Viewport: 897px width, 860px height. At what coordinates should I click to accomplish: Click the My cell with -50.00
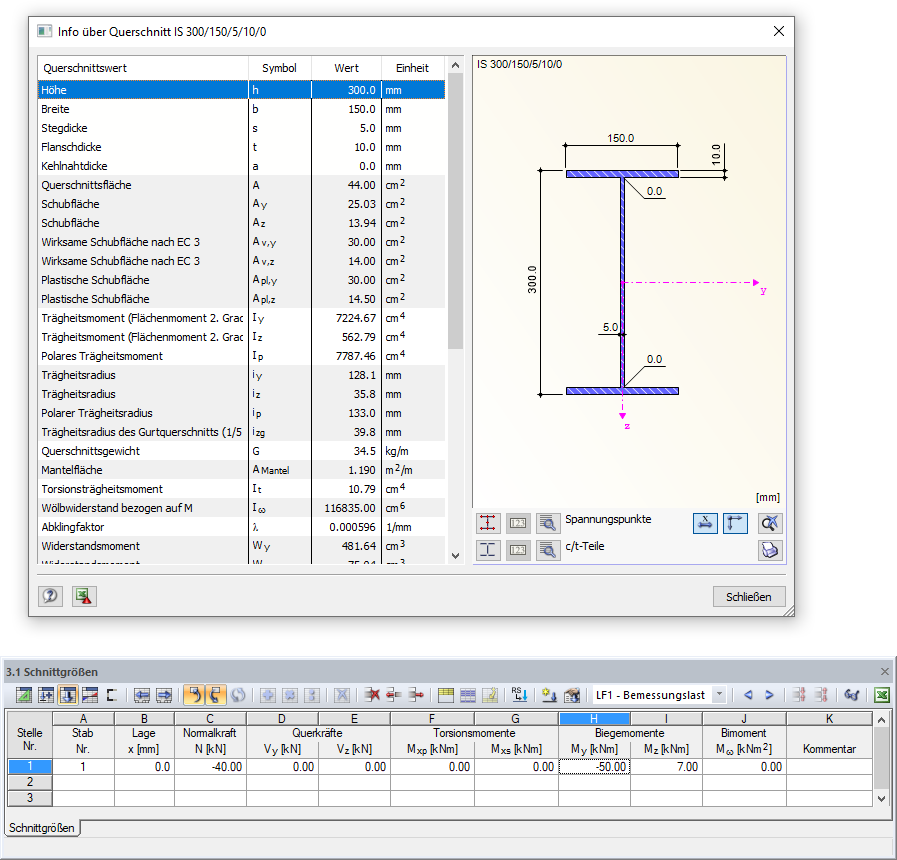pyautogui.click(x=594, y=766)
